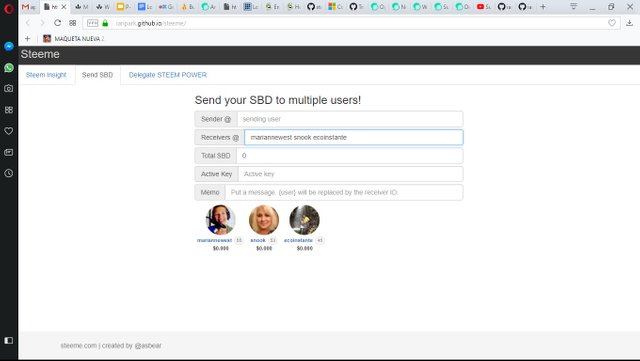Open the Delegate STEEM POWER tab

(168, 75)
